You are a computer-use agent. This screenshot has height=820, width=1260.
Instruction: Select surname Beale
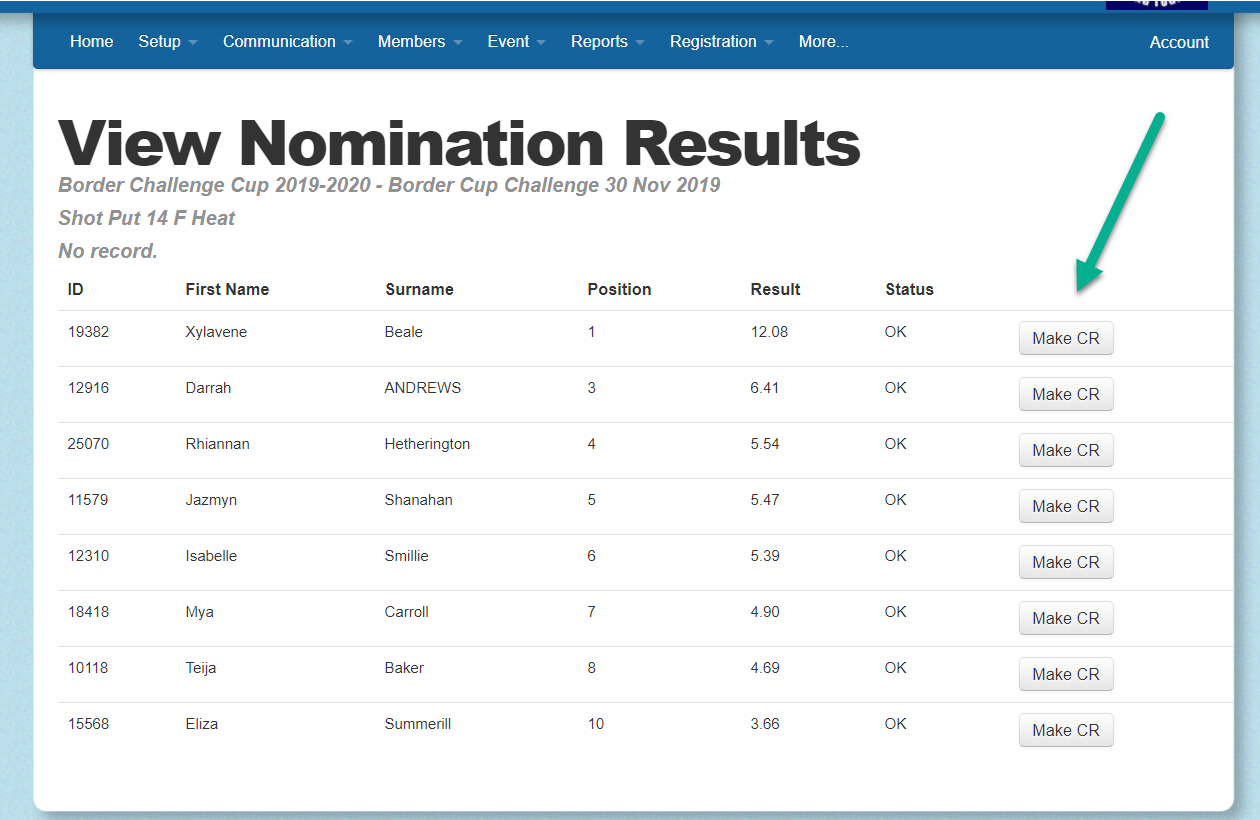403,332
